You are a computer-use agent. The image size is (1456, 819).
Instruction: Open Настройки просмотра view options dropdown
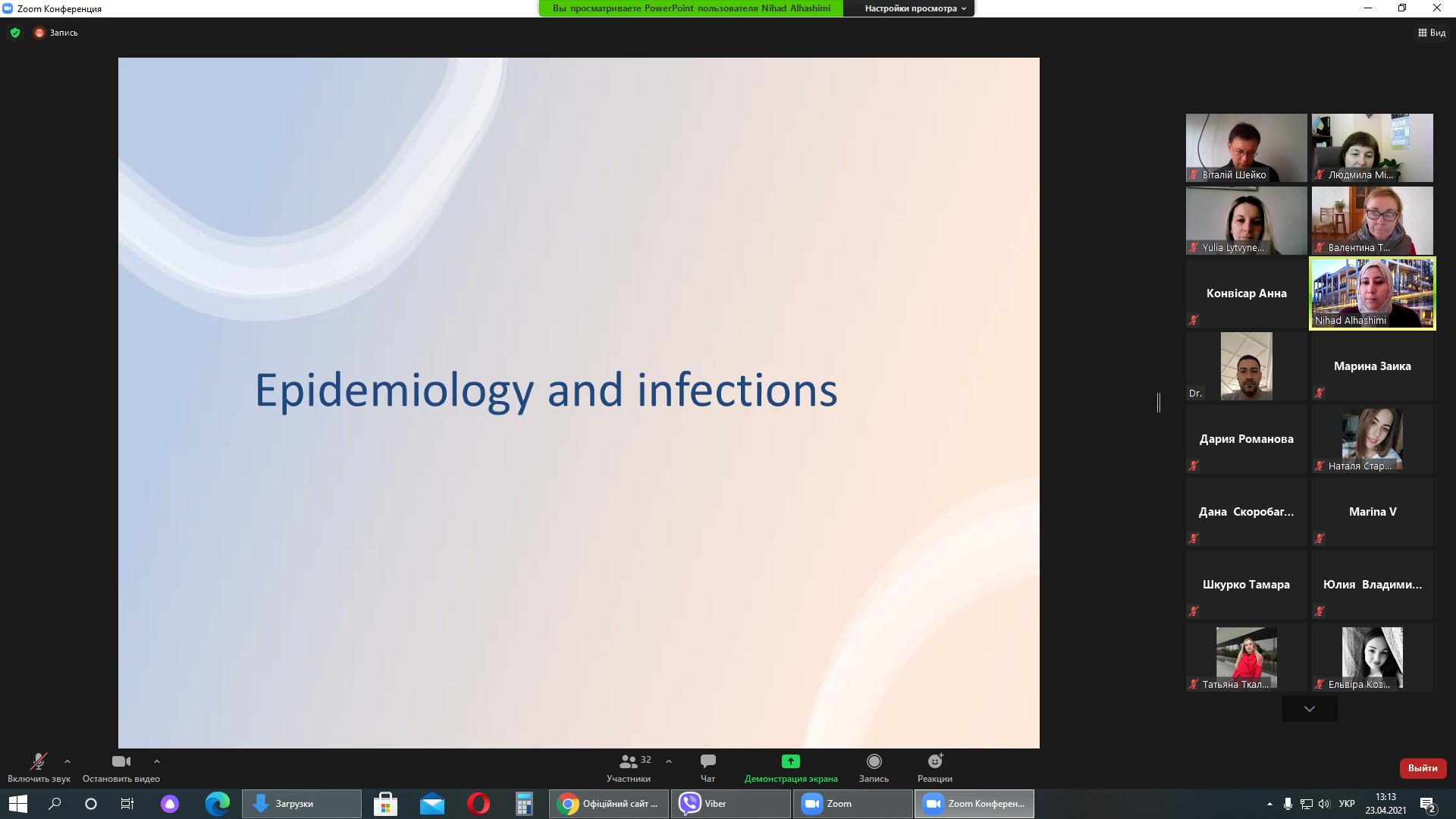[915, 8]
